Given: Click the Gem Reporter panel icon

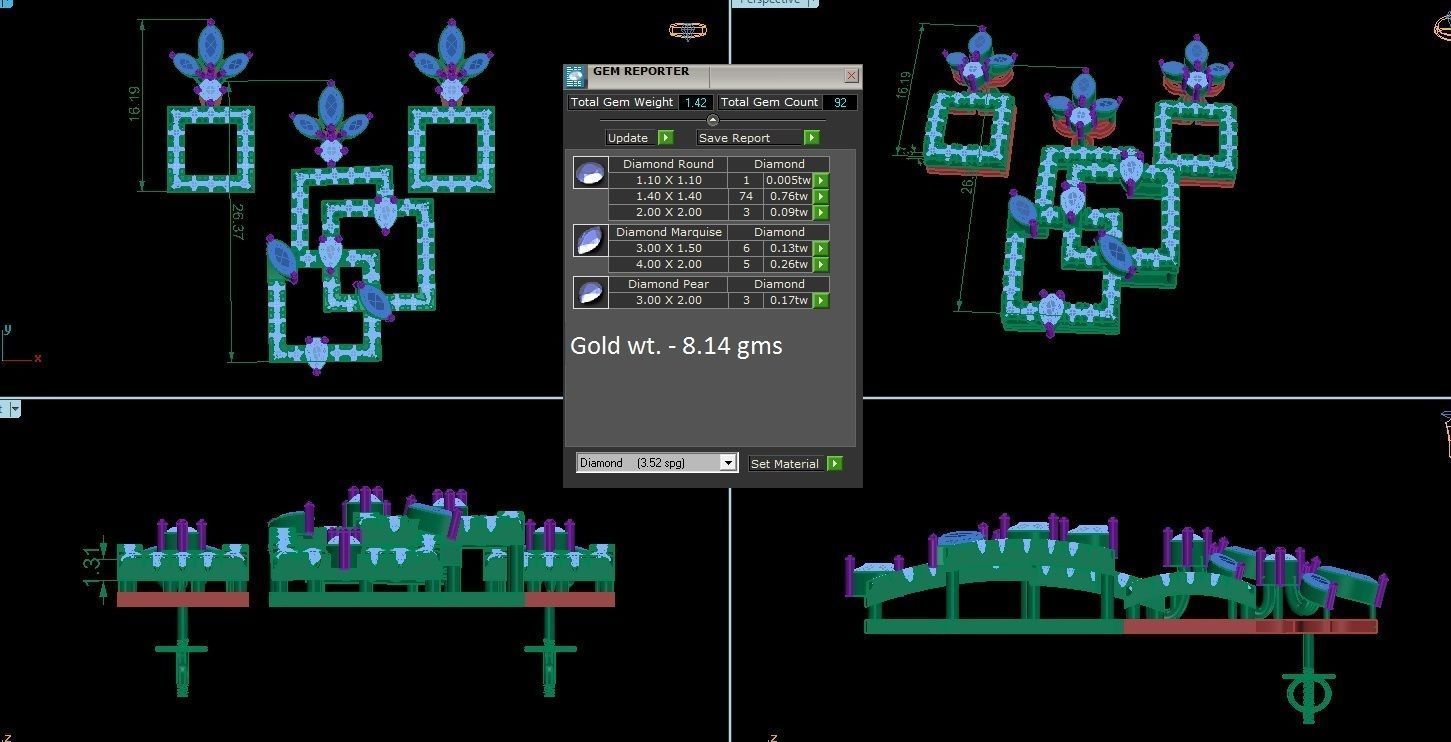Looking at the screenshot, I should pos(575,76).
